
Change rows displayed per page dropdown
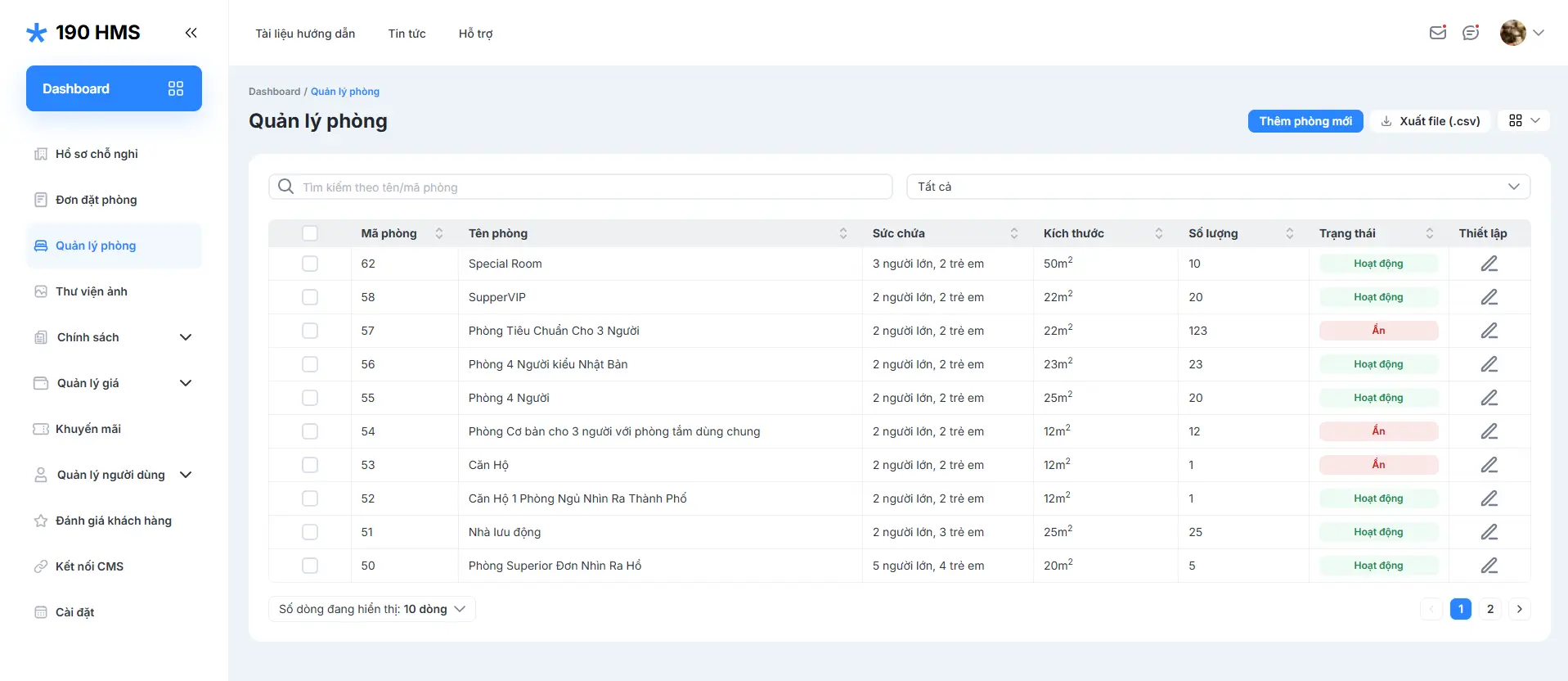372,609
